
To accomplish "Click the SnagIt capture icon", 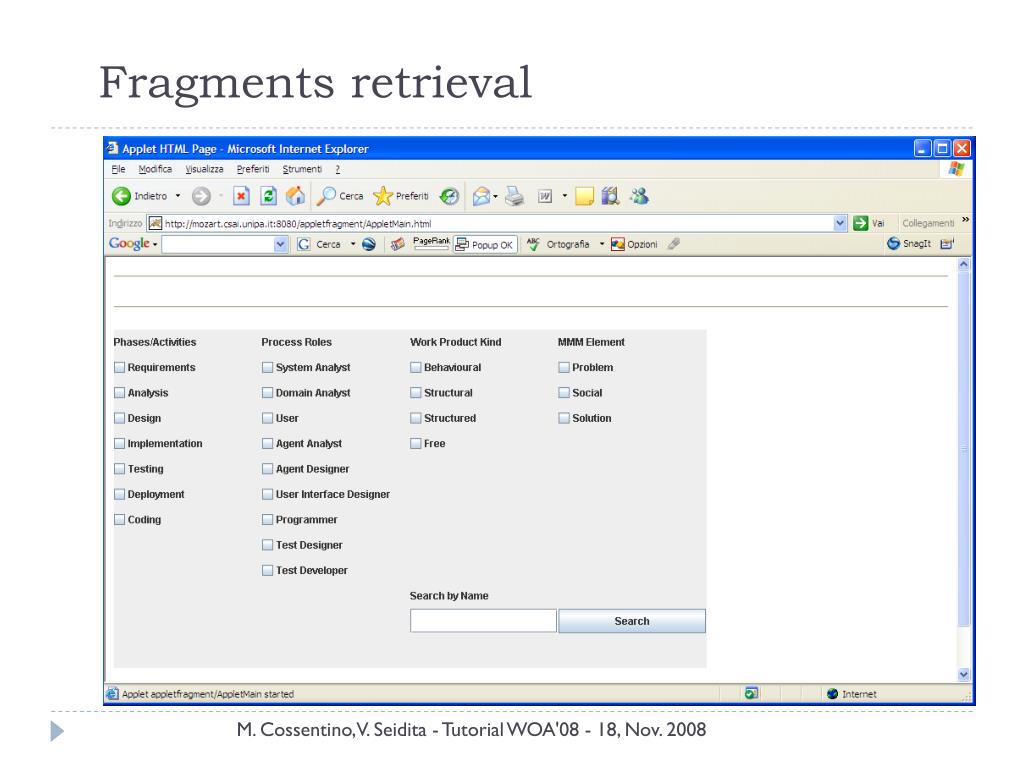I will tap(893, 244).
